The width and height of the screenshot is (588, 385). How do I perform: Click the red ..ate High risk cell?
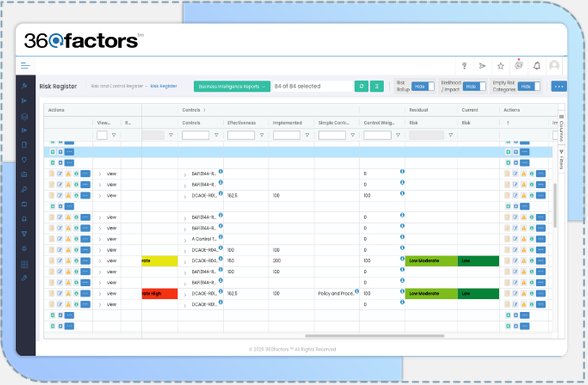160,294
